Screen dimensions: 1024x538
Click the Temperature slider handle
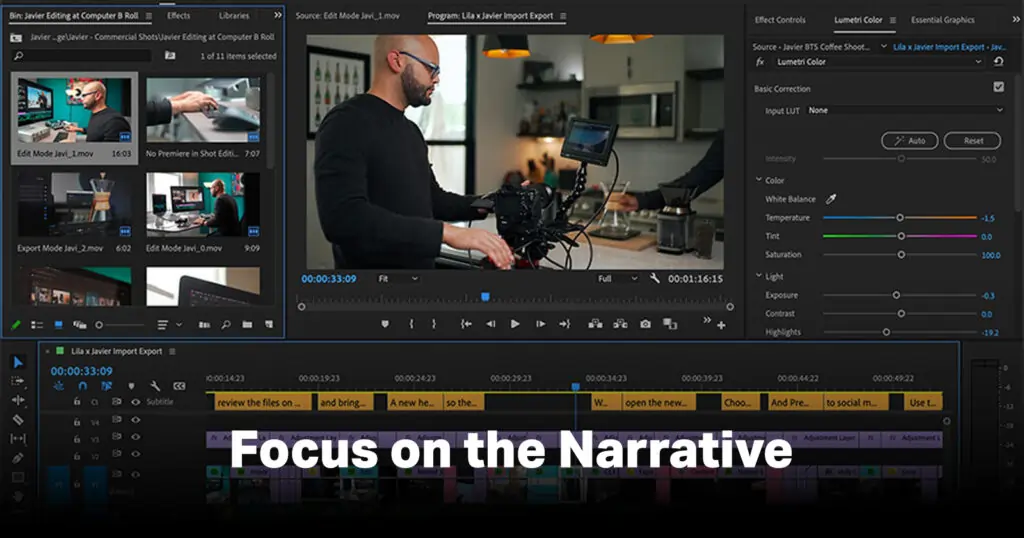click(900, 217)
